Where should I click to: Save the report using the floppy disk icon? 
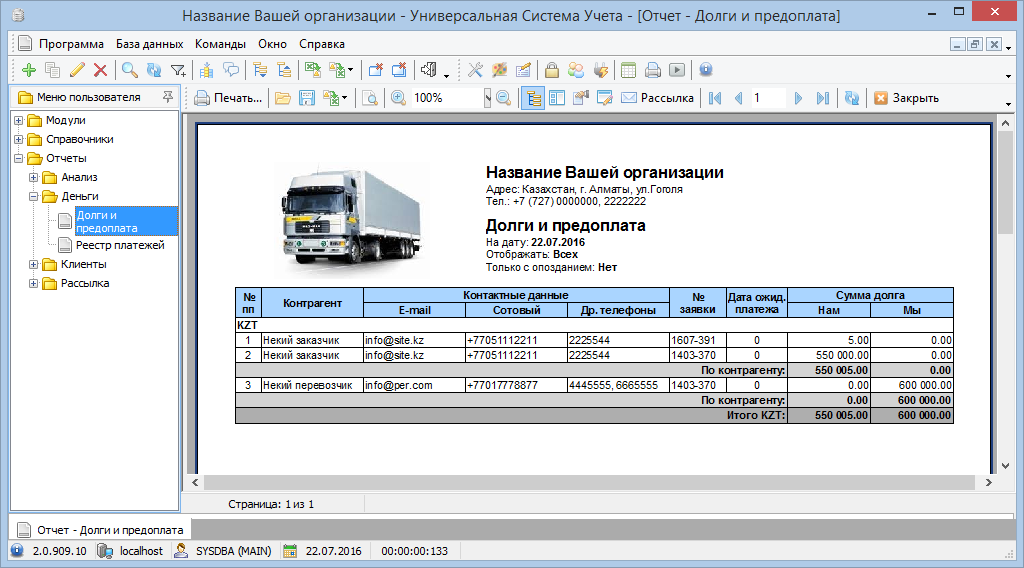click(308, 98)
